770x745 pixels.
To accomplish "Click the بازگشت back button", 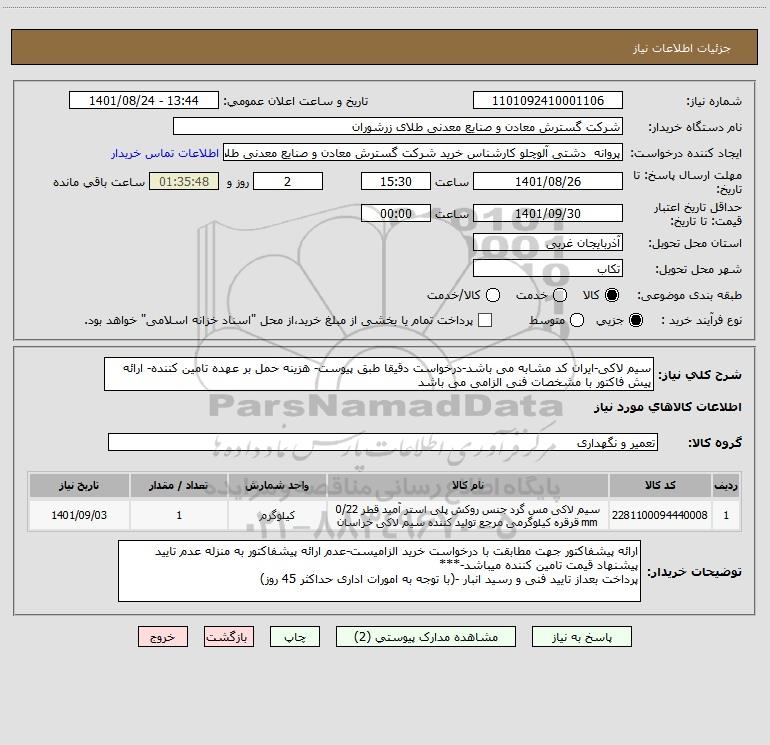I will 229,637.
